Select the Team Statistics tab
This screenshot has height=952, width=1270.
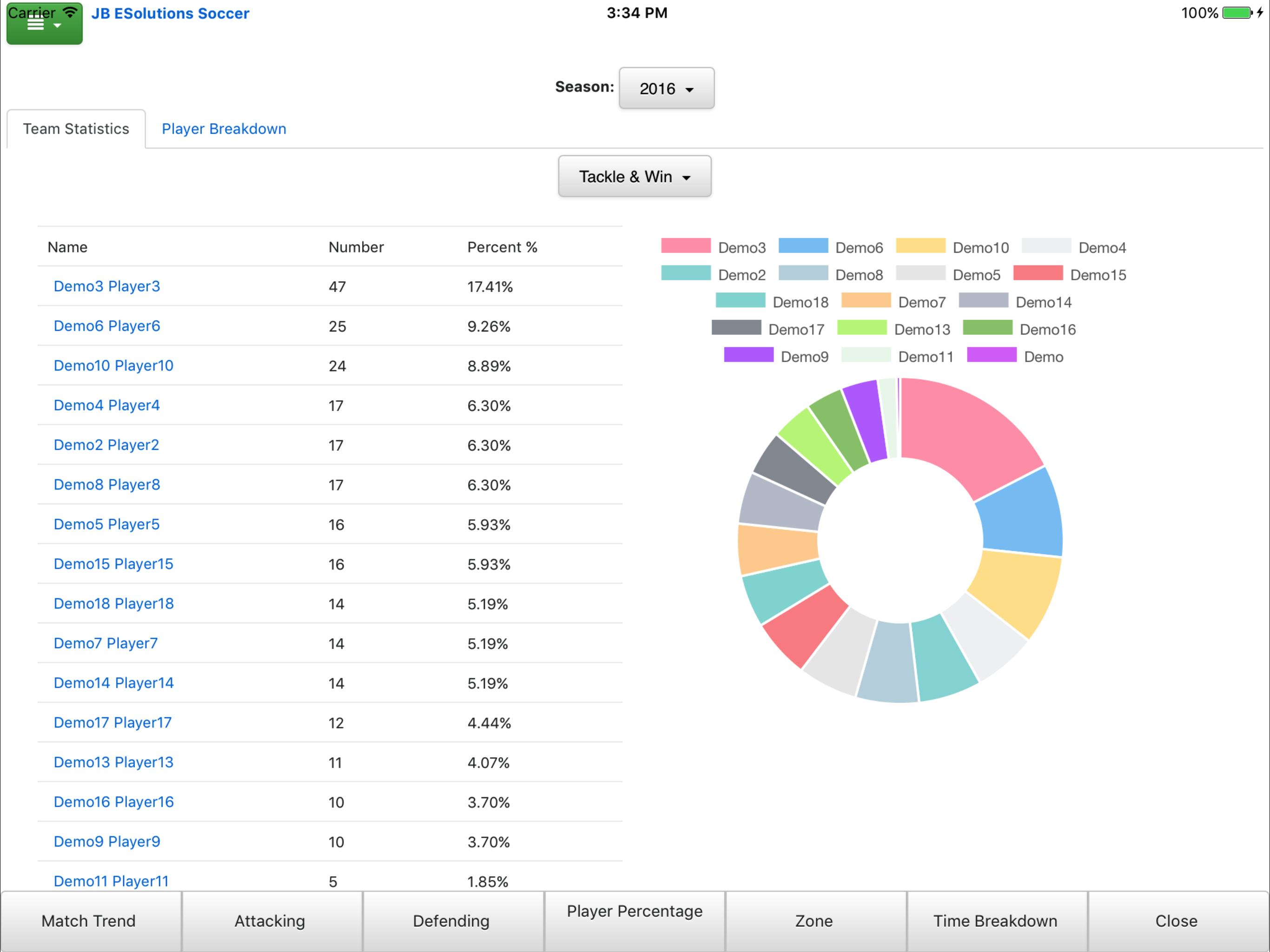76,129
